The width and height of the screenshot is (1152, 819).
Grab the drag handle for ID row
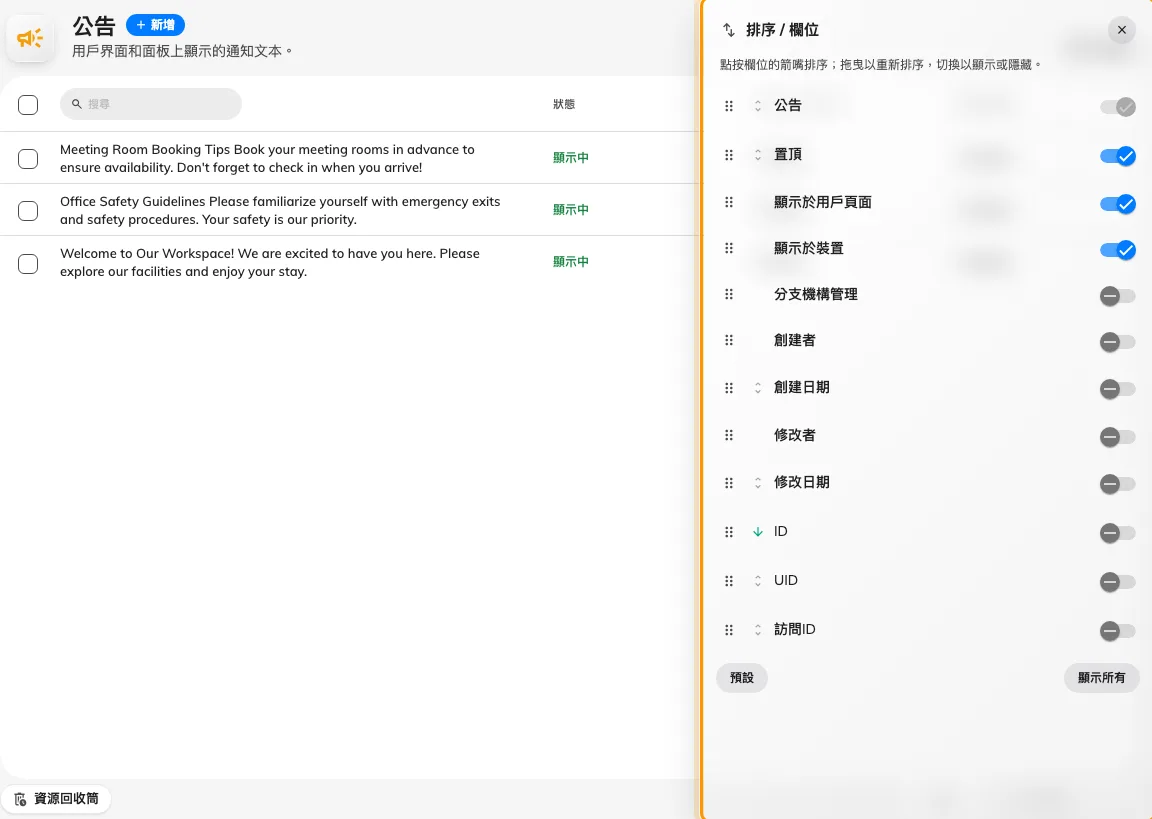coord(729,532)
